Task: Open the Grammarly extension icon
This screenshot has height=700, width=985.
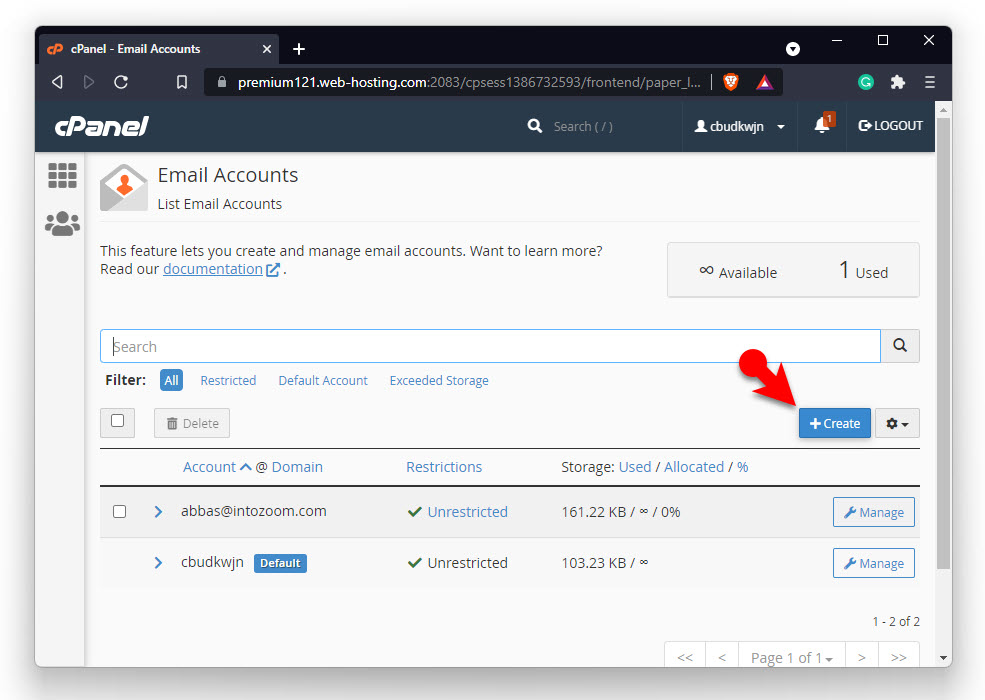Action: tap(866, 82)
